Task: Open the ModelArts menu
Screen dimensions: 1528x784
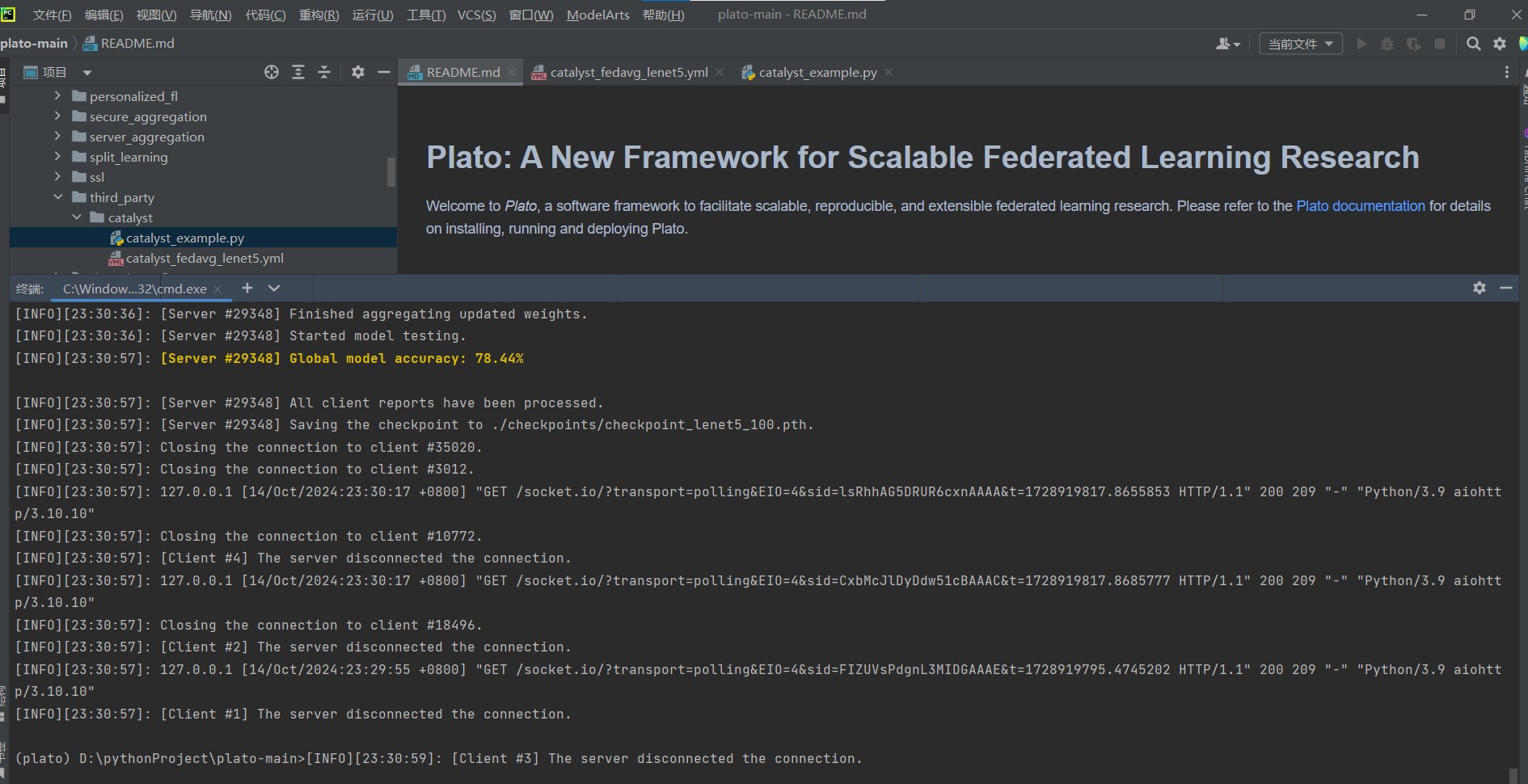Action: (597, 15)
